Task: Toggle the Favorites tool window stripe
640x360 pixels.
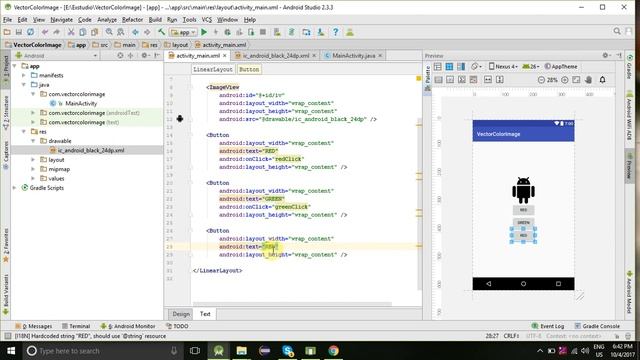Action: click(6, 246)
